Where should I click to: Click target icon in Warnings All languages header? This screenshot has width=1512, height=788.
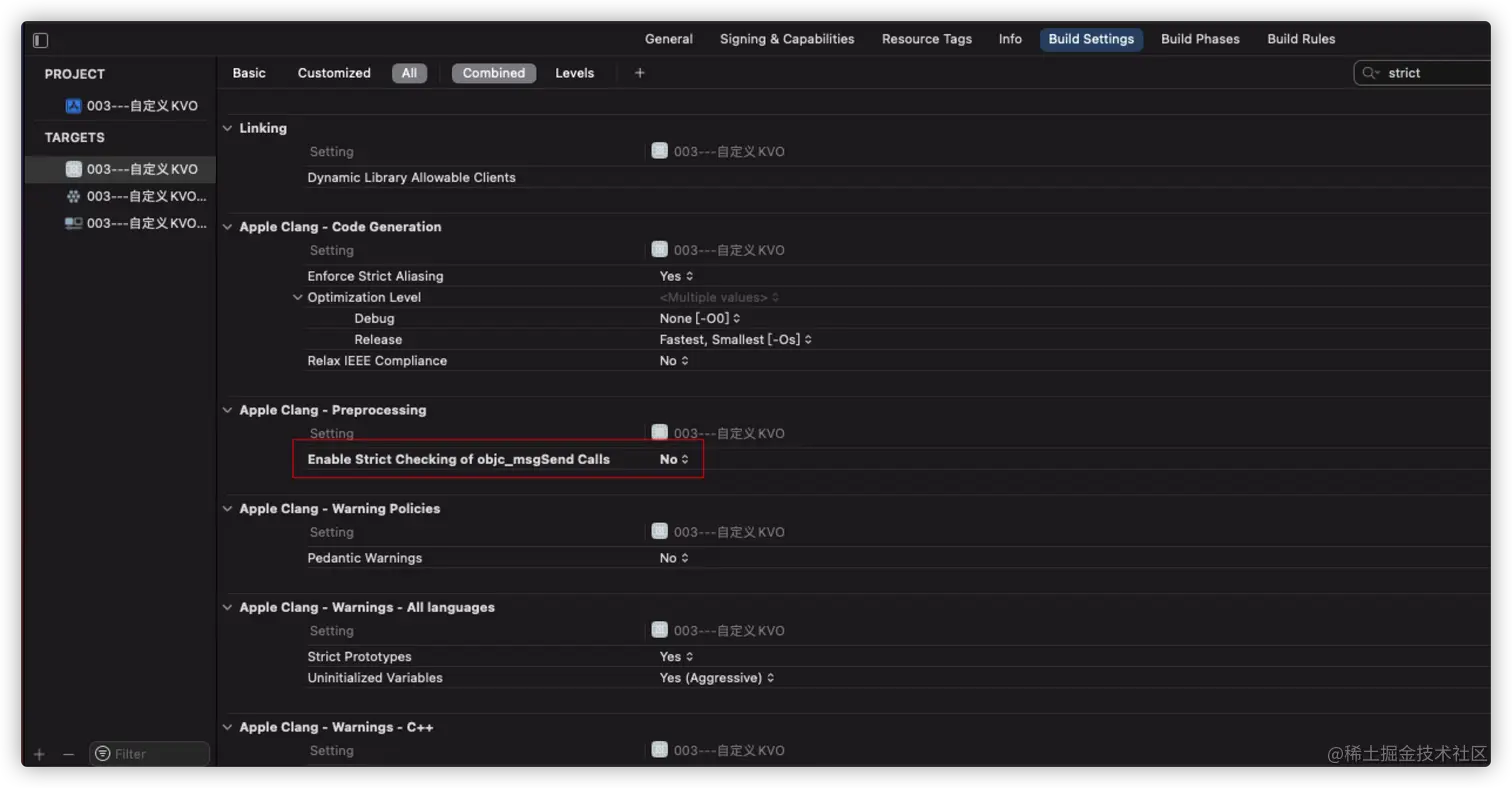click(x=659, y=630)
